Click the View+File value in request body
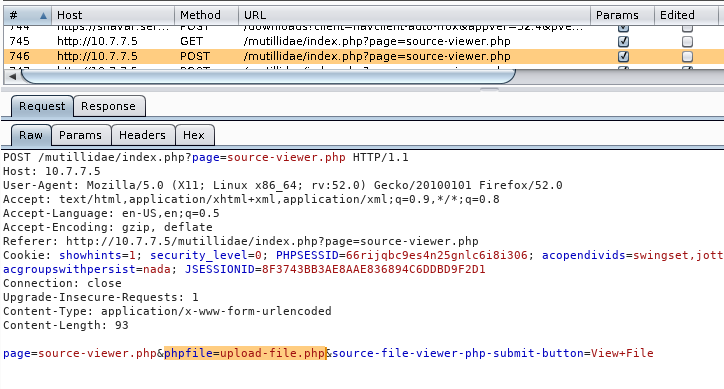This screenshot has width=724, height=389. click(x=622, y=353)
